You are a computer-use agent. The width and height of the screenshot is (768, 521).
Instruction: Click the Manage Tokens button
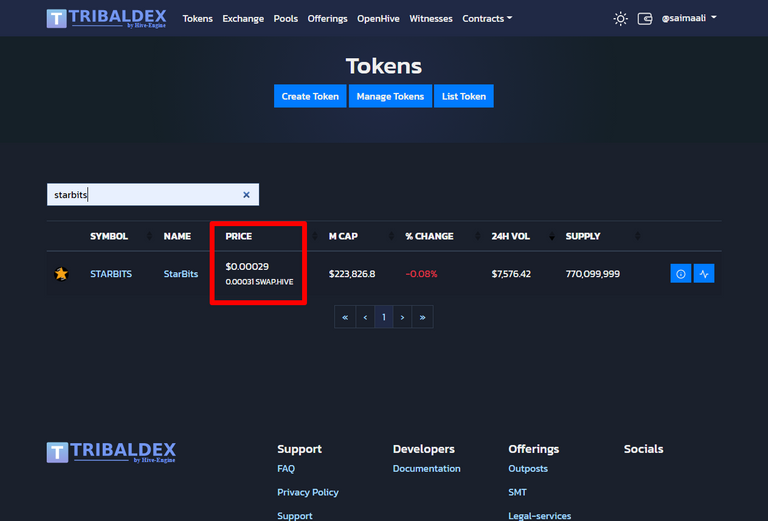click(390, 96)
